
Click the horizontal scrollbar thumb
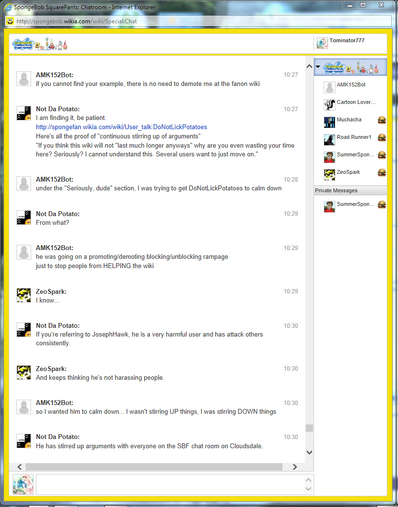click(154, 467)
